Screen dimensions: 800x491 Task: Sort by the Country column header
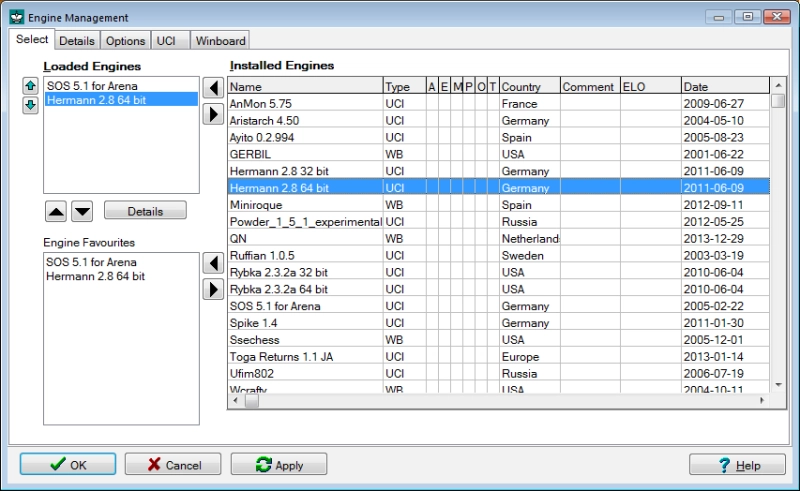coord(530,86)
